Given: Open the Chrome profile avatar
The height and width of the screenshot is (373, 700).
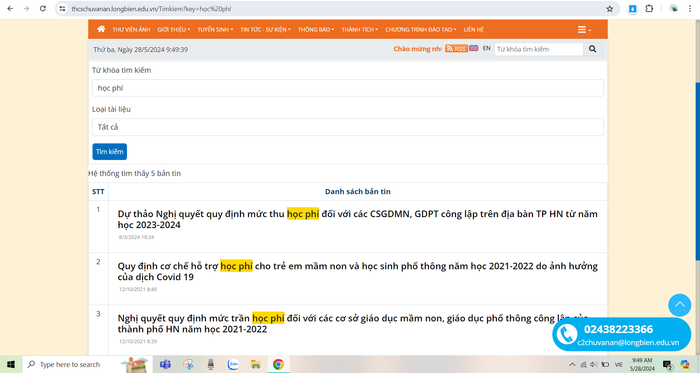Looking at the screenshot, I should click(674, 8).
